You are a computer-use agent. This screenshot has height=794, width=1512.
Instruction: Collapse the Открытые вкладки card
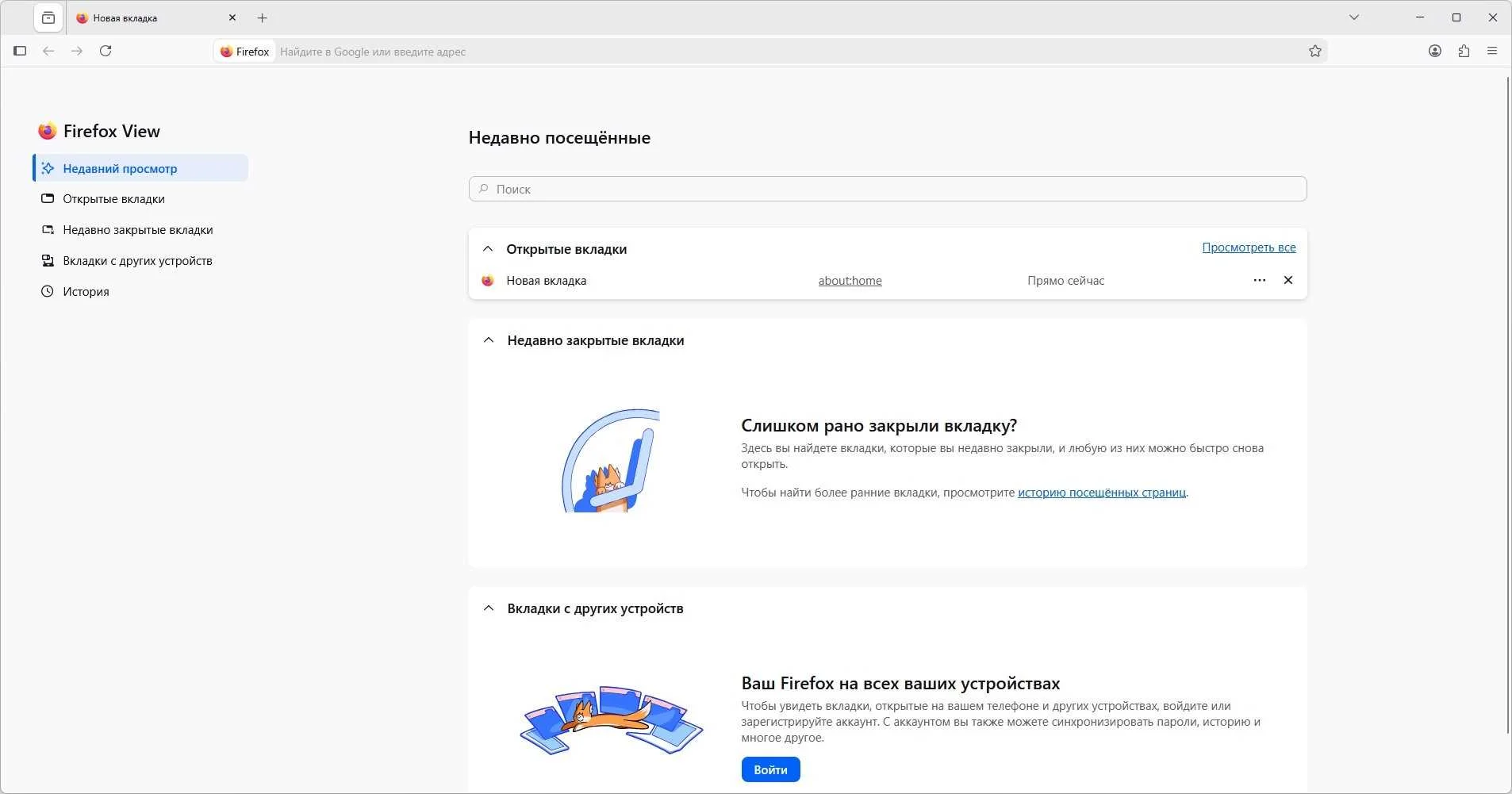488,249
